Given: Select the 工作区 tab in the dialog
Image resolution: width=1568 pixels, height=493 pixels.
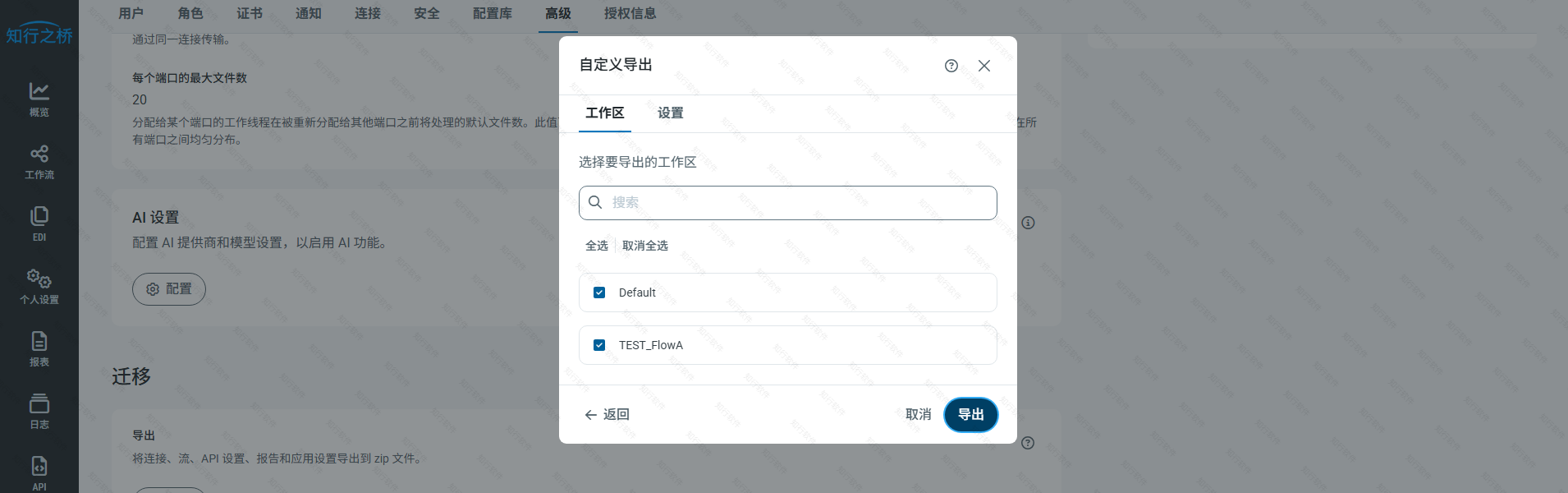Looking at the screenshot, I should click(x=604, y=113).
